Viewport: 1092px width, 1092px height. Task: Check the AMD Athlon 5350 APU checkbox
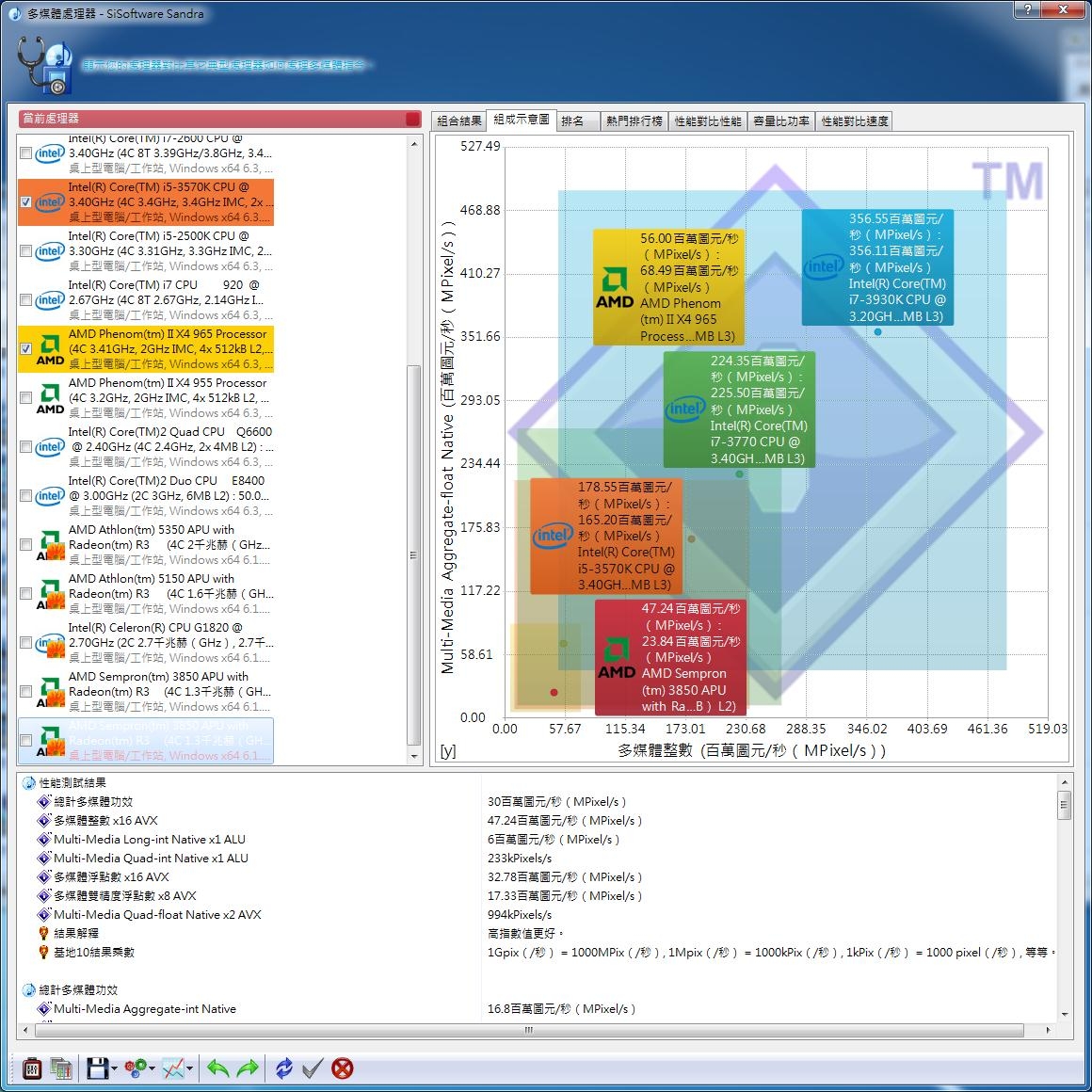[x=25, y=545]
